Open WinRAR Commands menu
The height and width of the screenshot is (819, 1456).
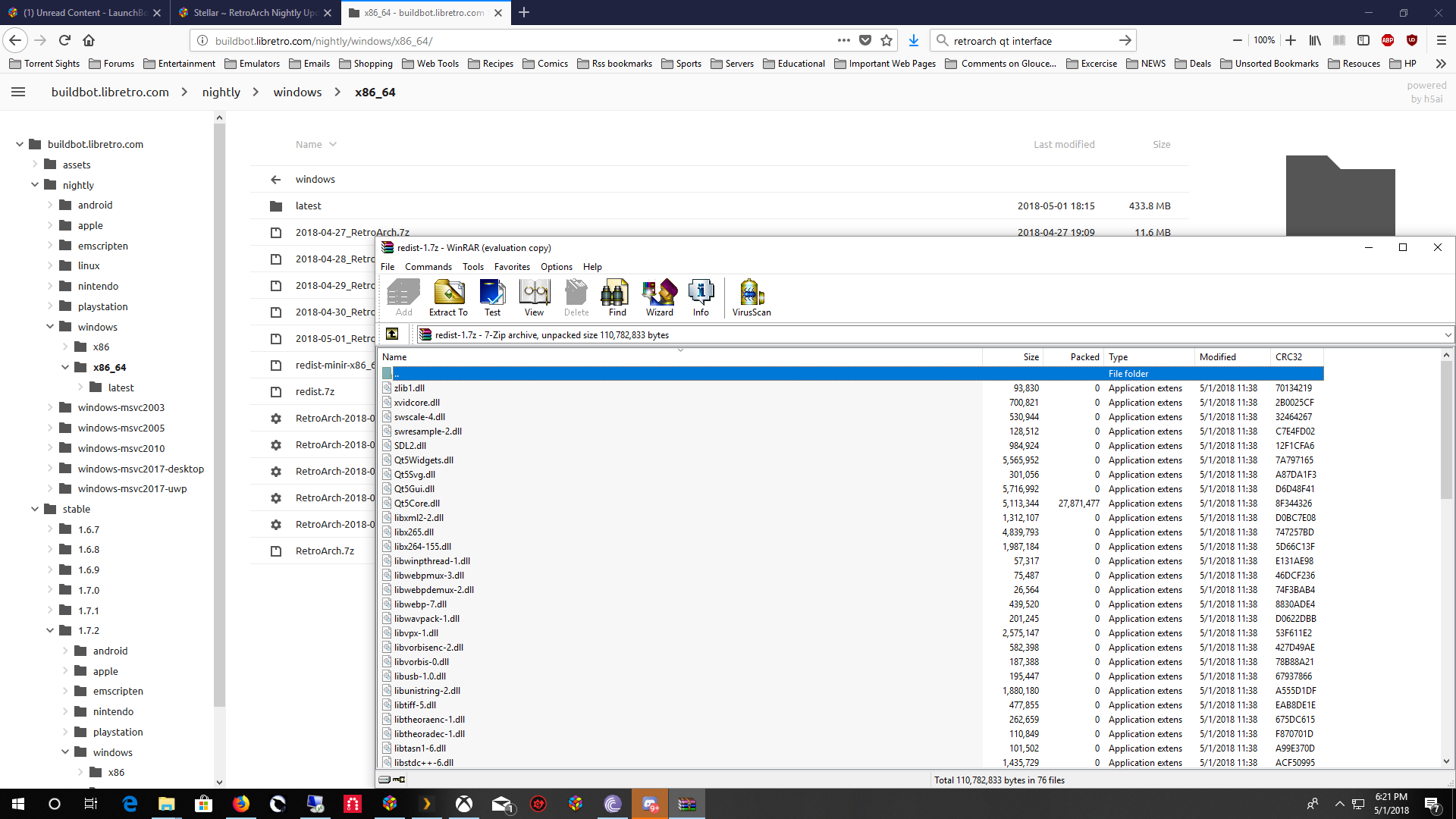428,267
